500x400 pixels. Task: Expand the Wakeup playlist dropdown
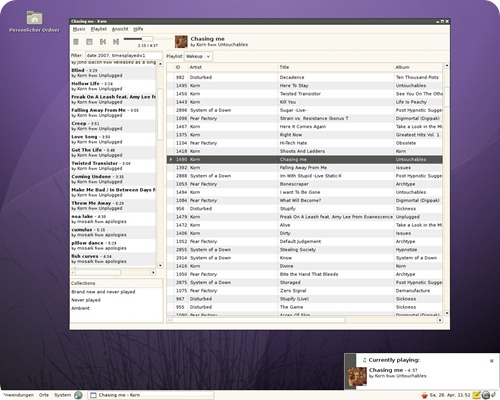198,56
